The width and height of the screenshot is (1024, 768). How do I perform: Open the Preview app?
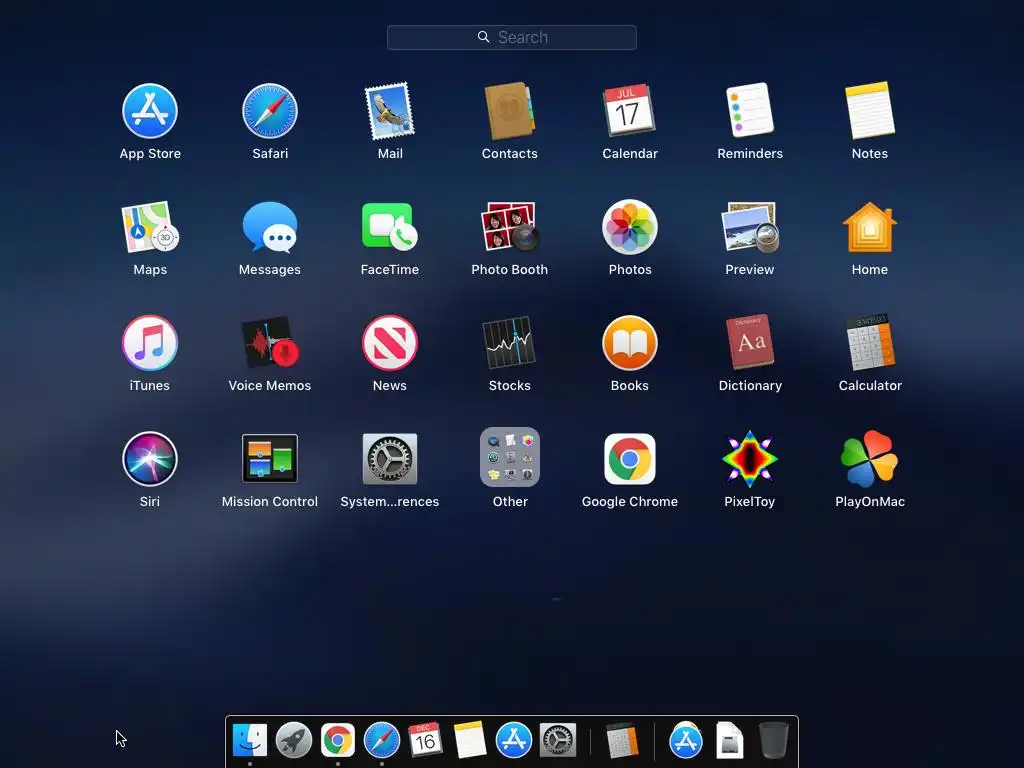point(750,227)
